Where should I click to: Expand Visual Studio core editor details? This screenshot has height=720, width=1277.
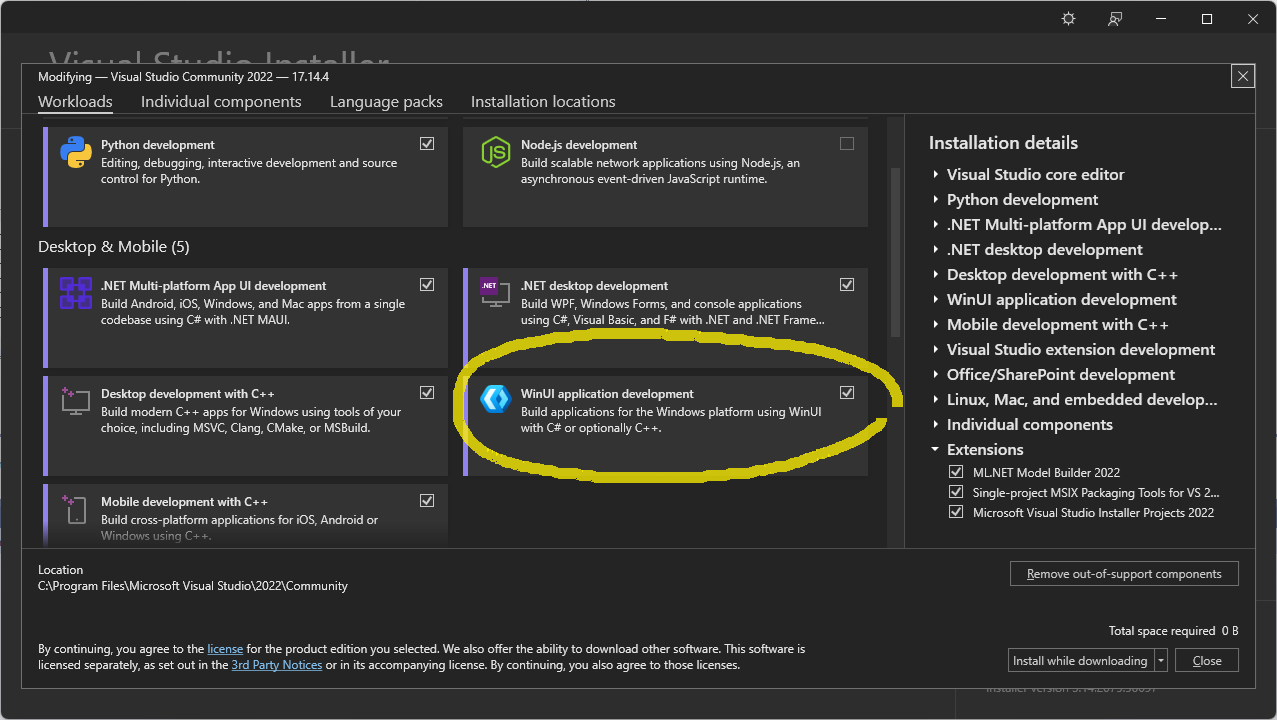936,174
